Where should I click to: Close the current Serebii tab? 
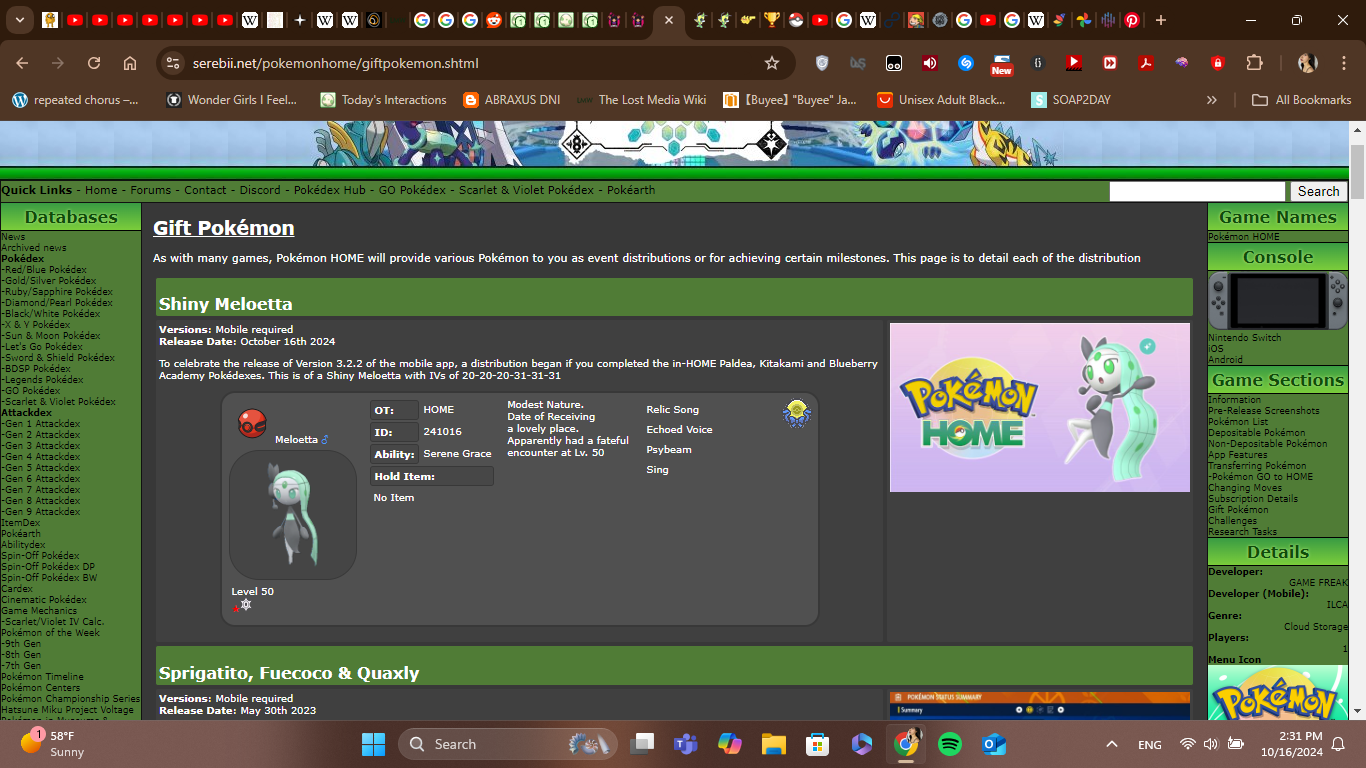click(668, 20)
